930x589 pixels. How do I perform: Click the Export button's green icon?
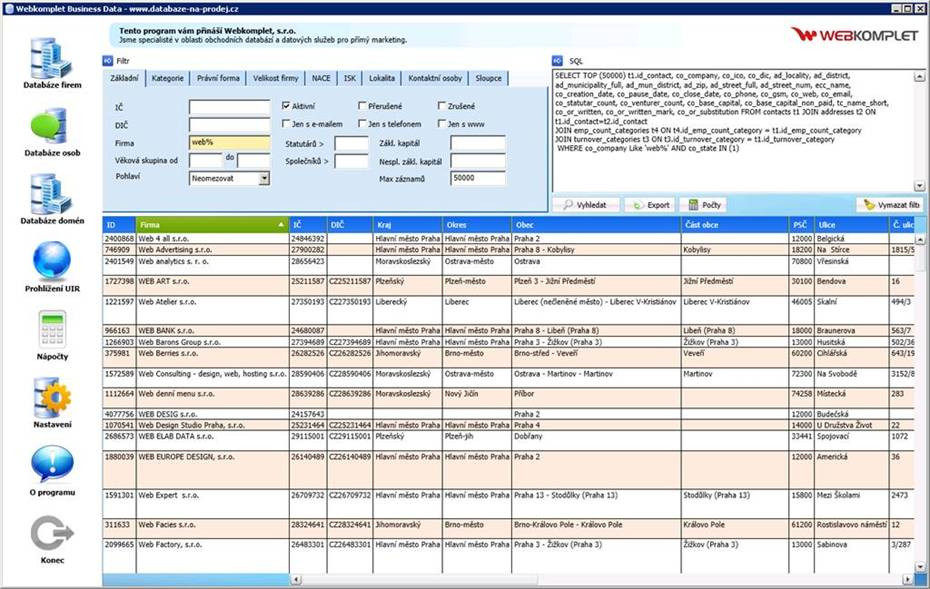click(x=638, y=205)
